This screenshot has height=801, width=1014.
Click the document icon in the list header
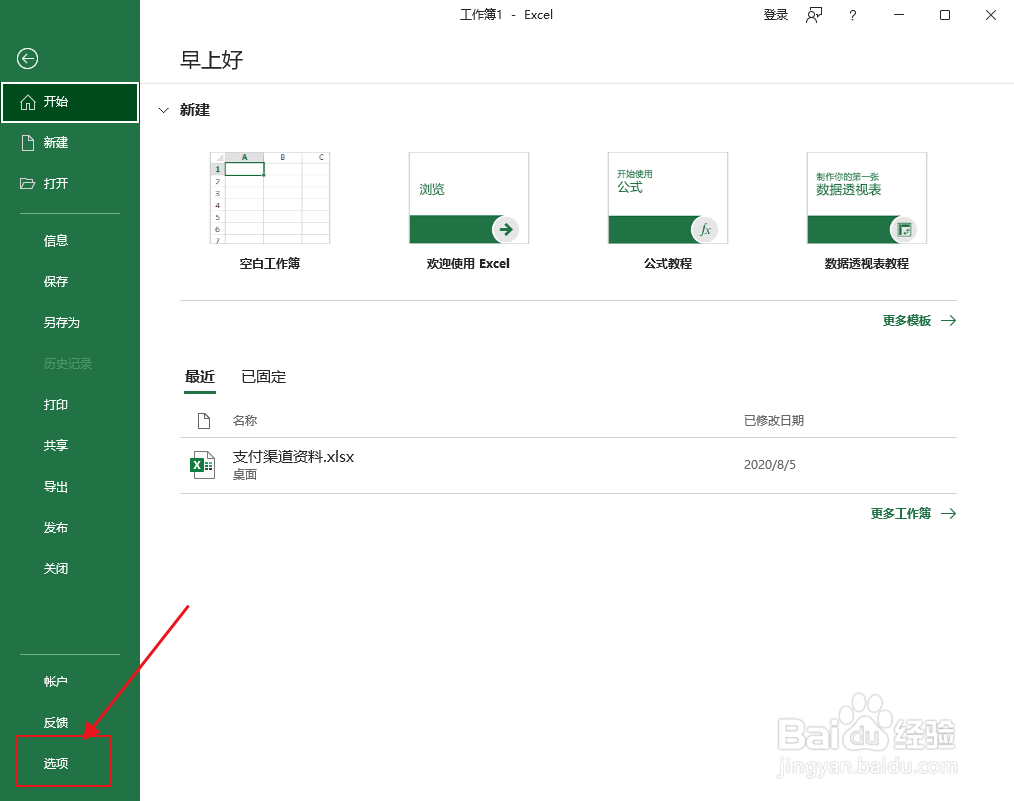tap(204, 421)
